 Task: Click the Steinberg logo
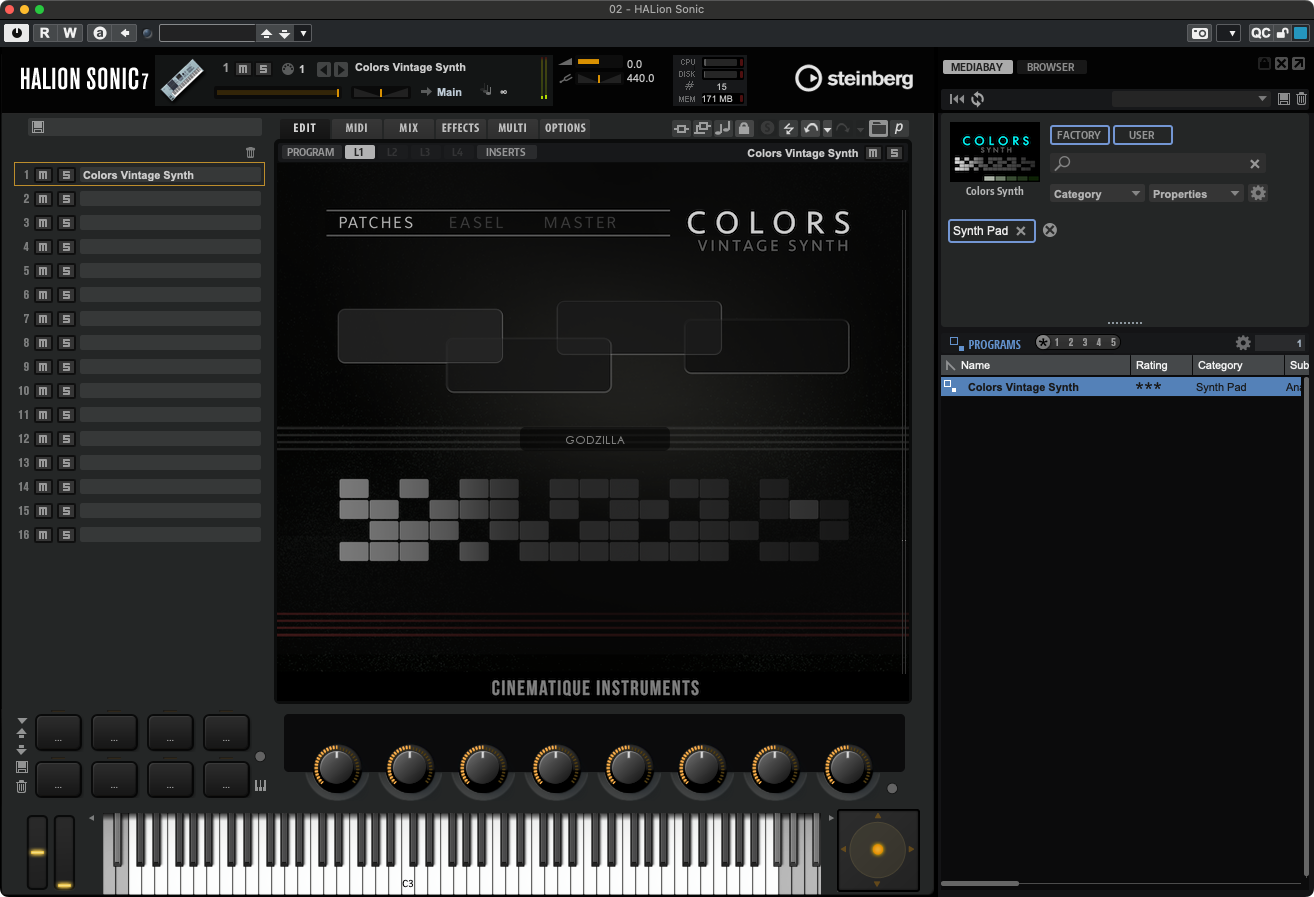click(853, 78)
